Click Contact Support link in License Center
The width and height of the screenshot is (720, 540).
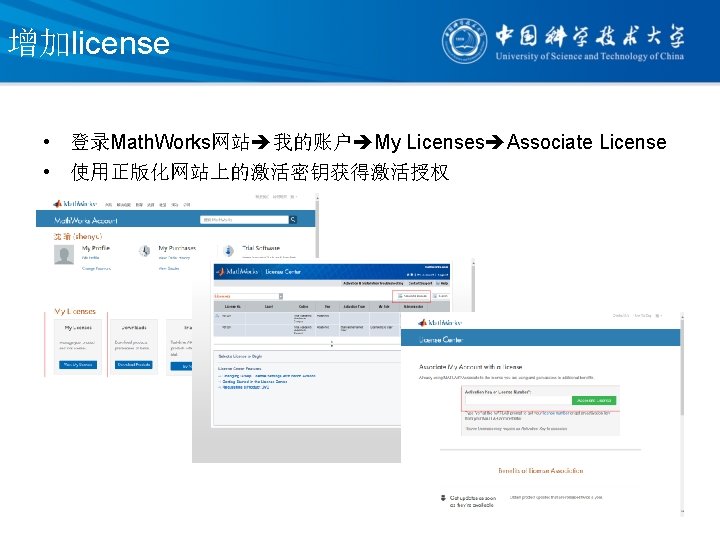click(x=420, y=283)
